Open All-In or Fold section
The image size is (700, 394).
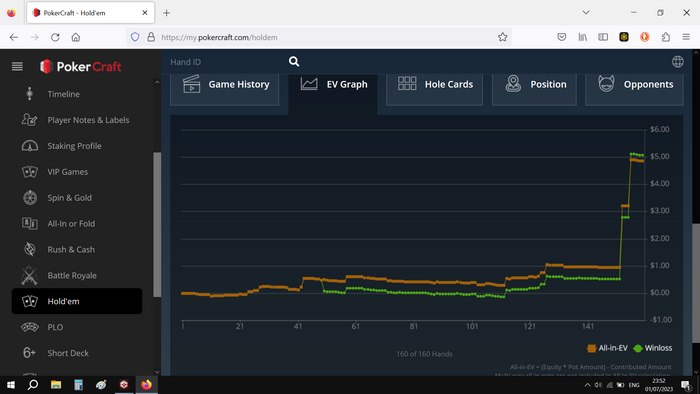(x=71, y=224)
